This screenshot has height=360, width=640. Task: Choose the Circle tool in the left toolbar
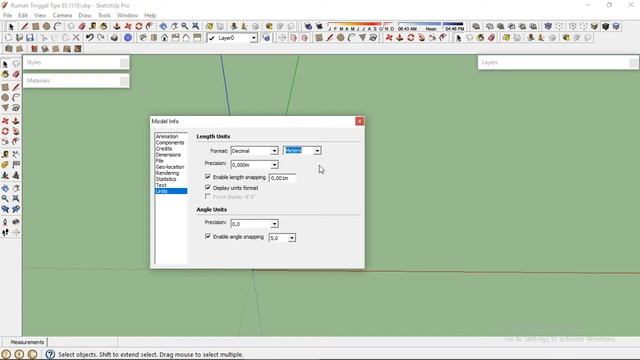5,98
